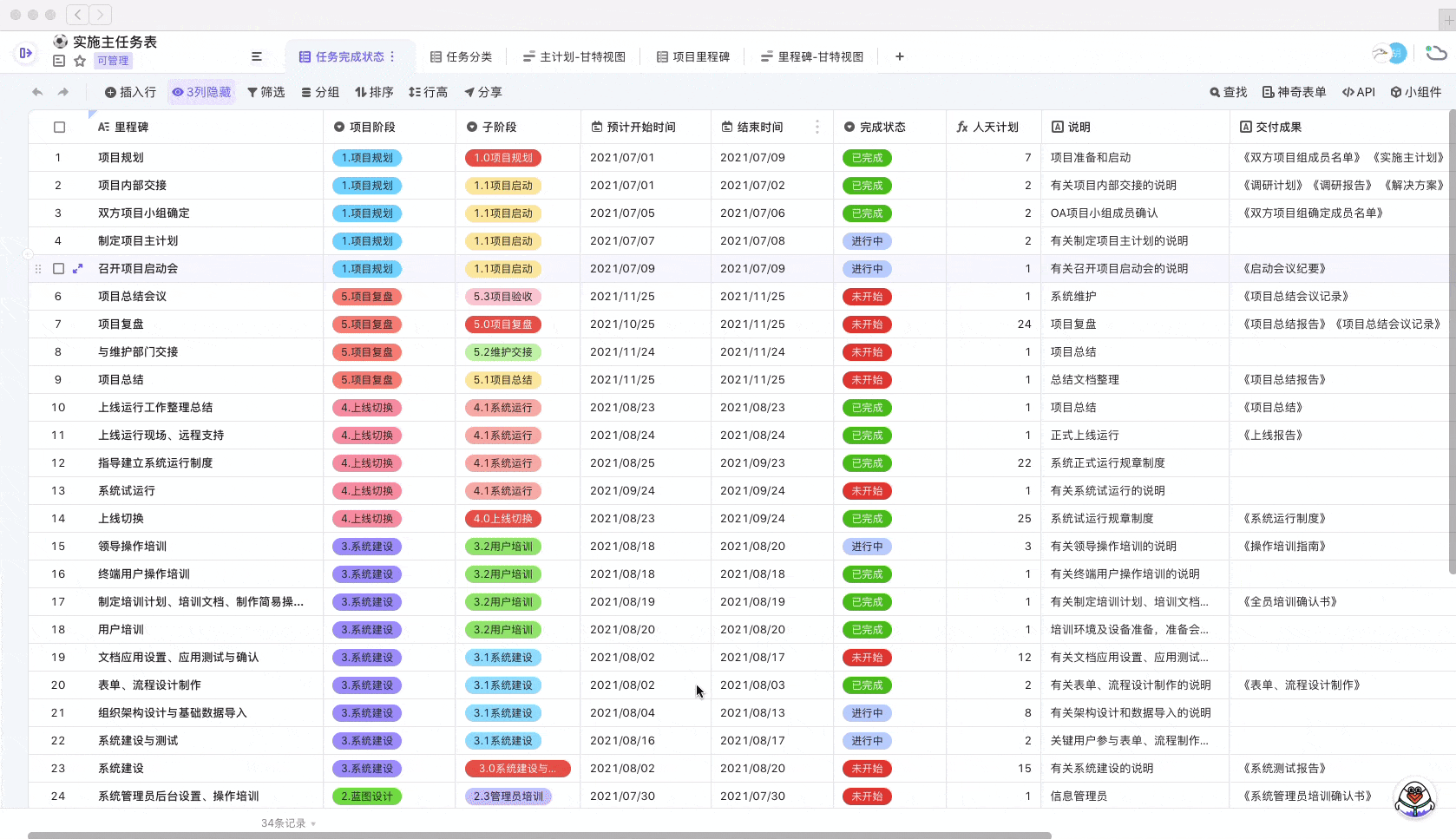The image size is (1456, 839).
Task: Check the row checkbox for 召开项目启动会
Action: click(x=58, y=269)
